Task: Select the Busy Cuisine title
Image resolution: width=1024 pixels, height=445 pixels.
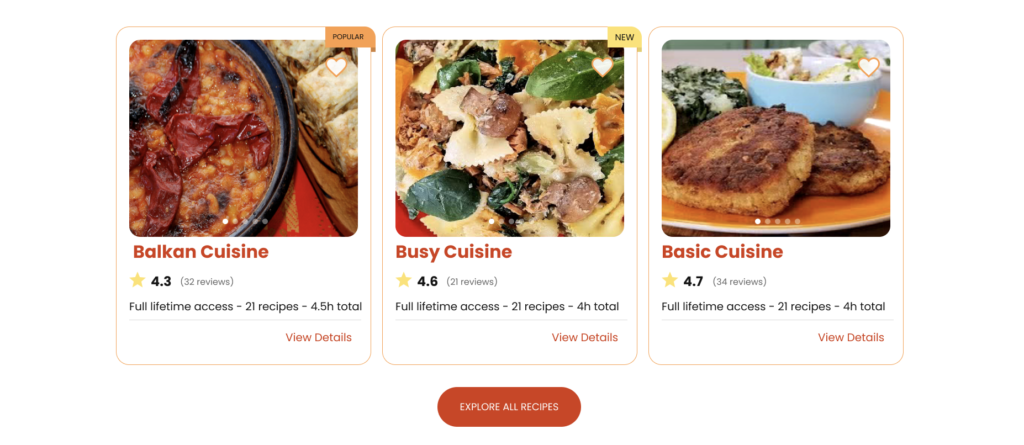Action: click(453, 252)
